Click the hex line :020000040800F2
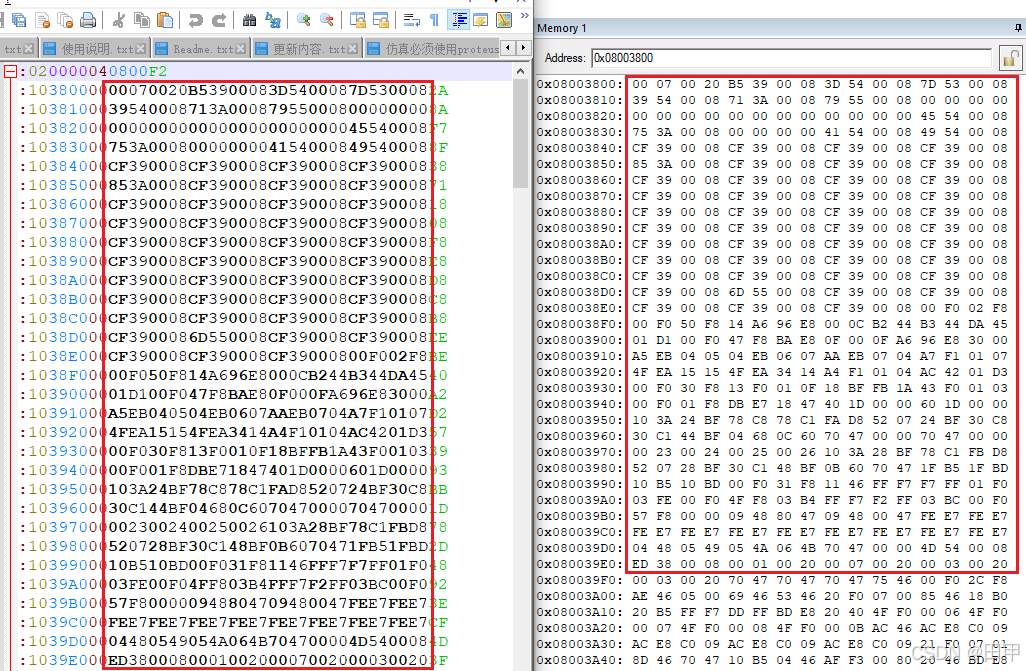 tap(93, 71)
